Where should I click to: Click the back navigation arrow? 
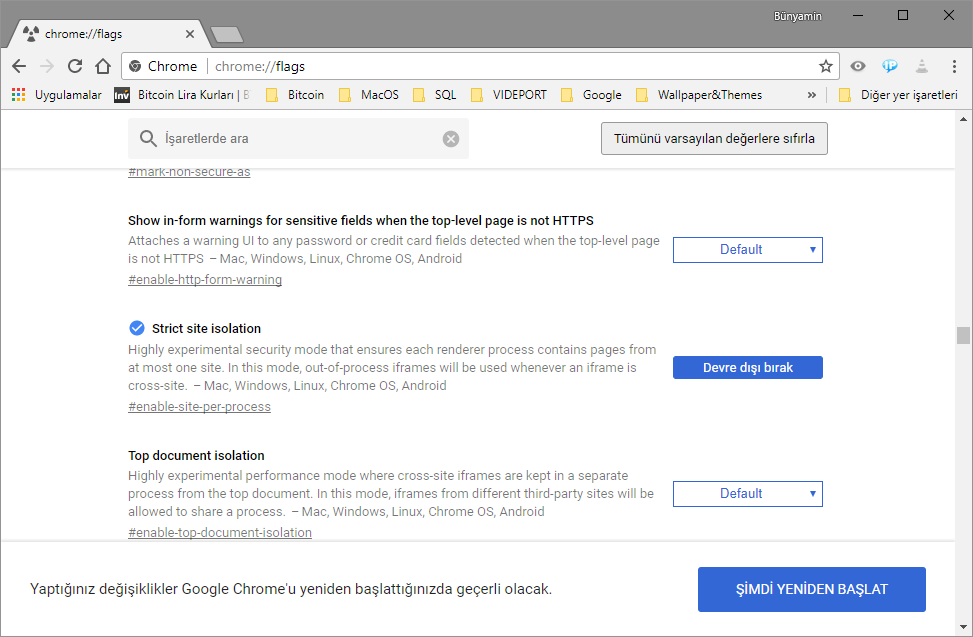pyautogui.click(x=18, y=65)
